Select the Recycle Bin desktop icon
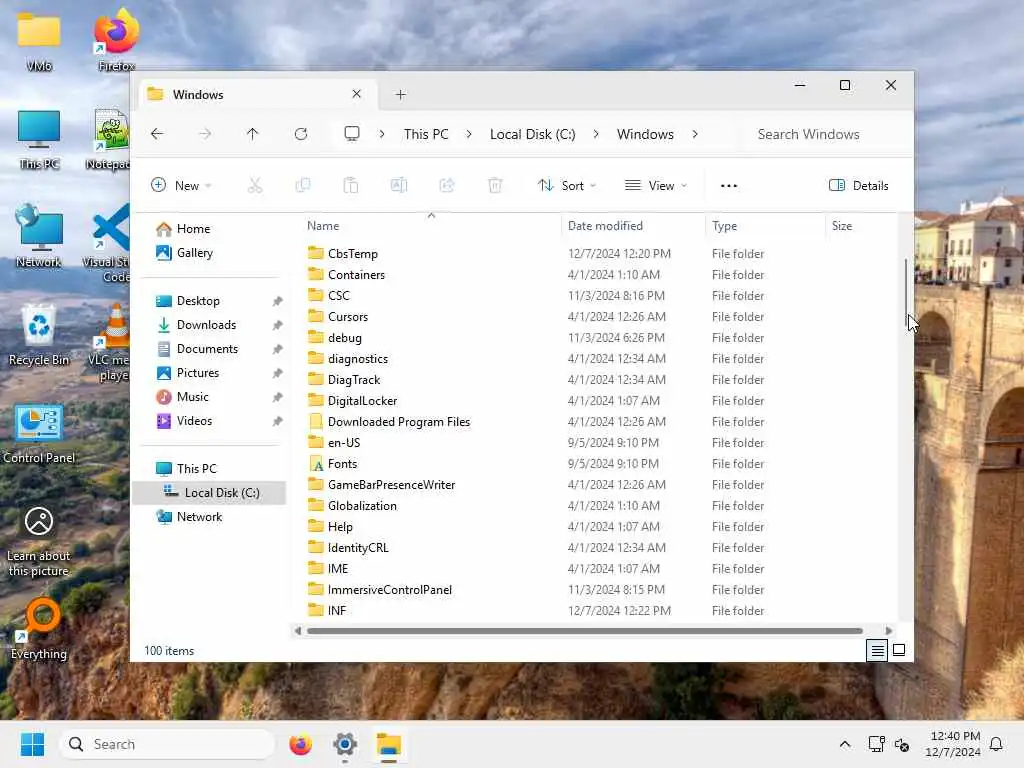1024x768 pixels. 39,336
